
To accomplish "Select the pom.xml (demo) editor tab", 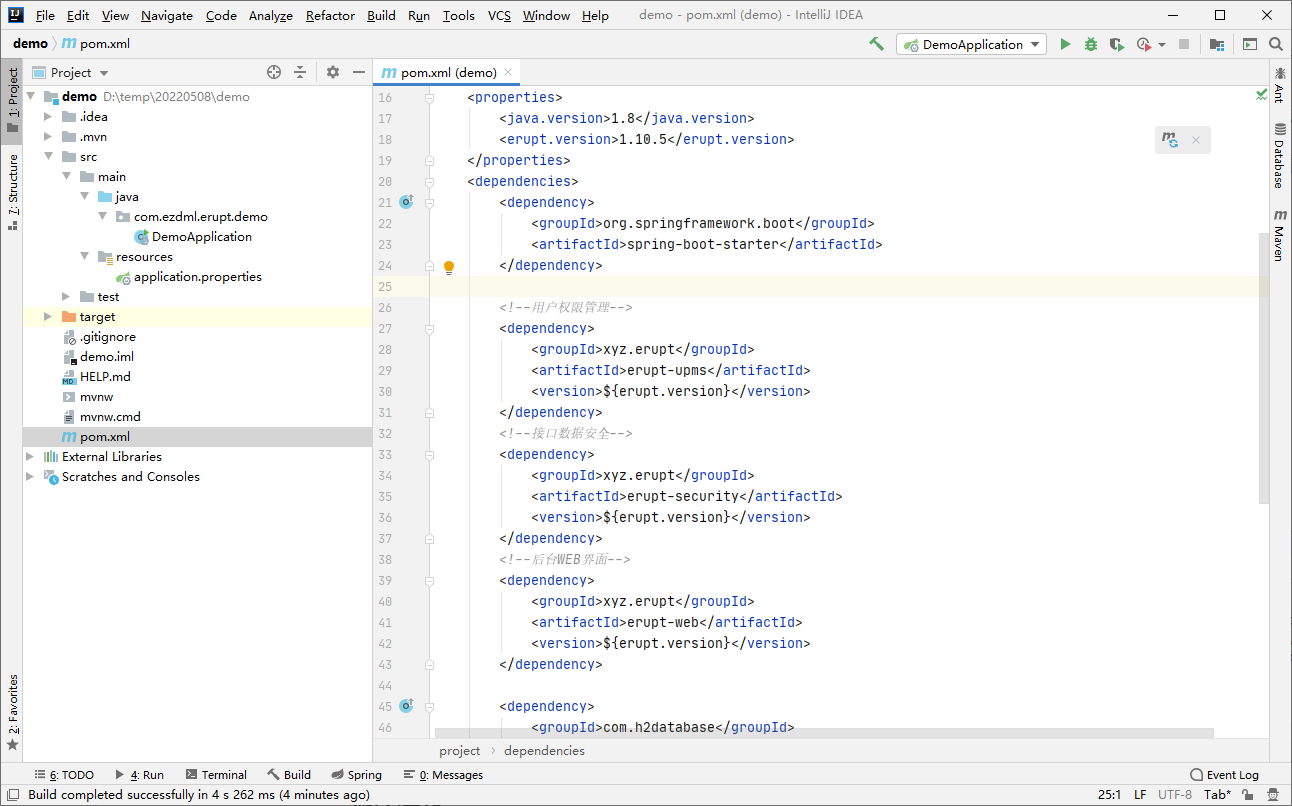I will point(448,72).
